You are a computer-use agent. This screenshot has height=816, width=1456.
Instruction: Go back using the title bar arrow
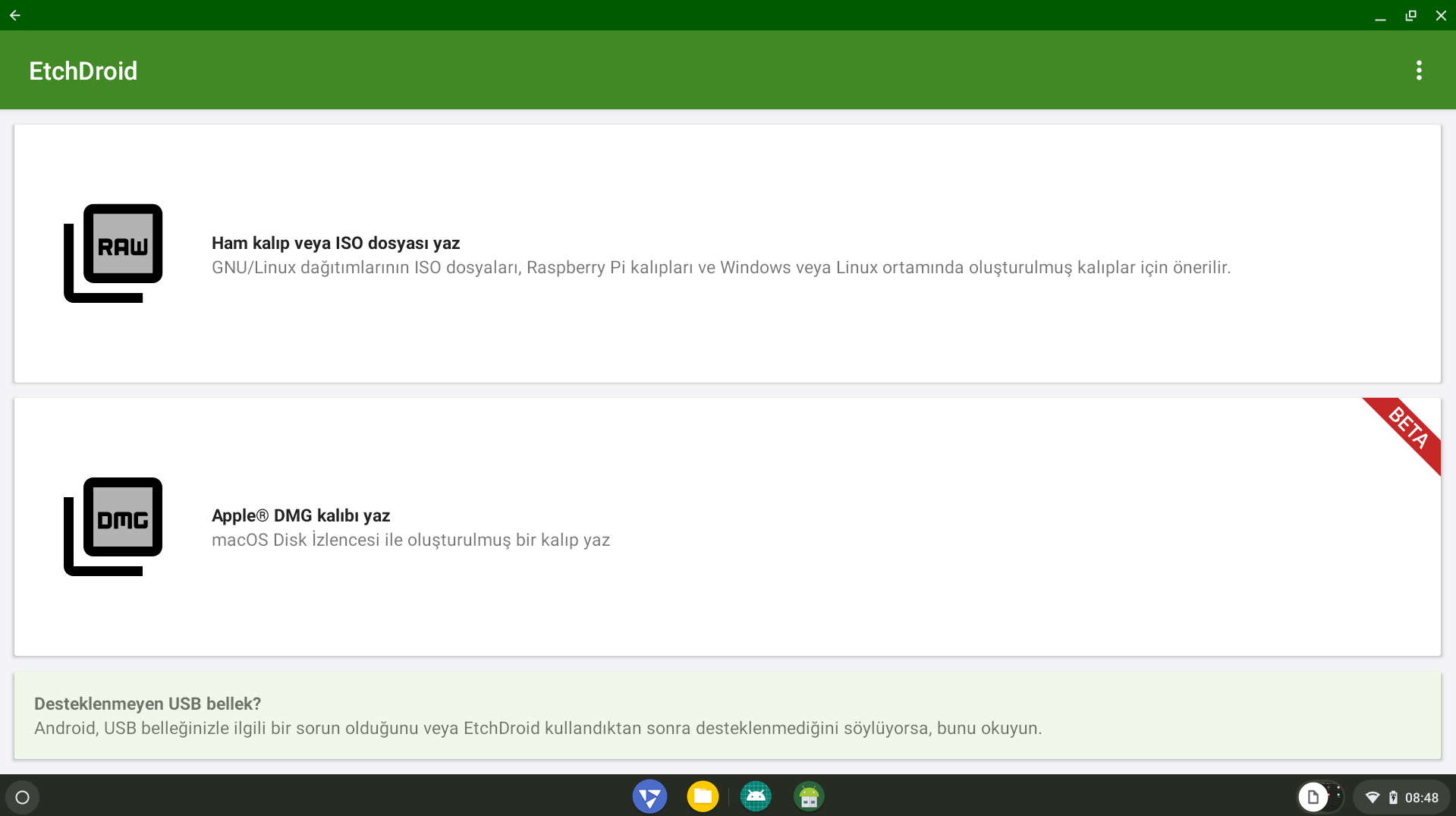pos(15,15)
